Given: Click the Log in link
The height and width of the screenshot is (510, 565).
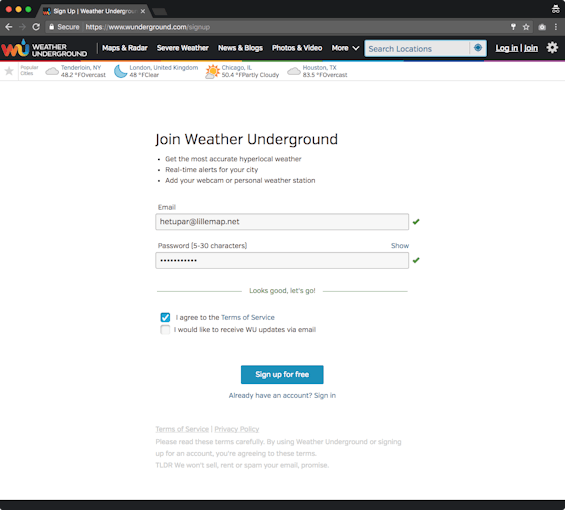Looking at the screenshot, I should pyautogui.click(x=507, y=48).
